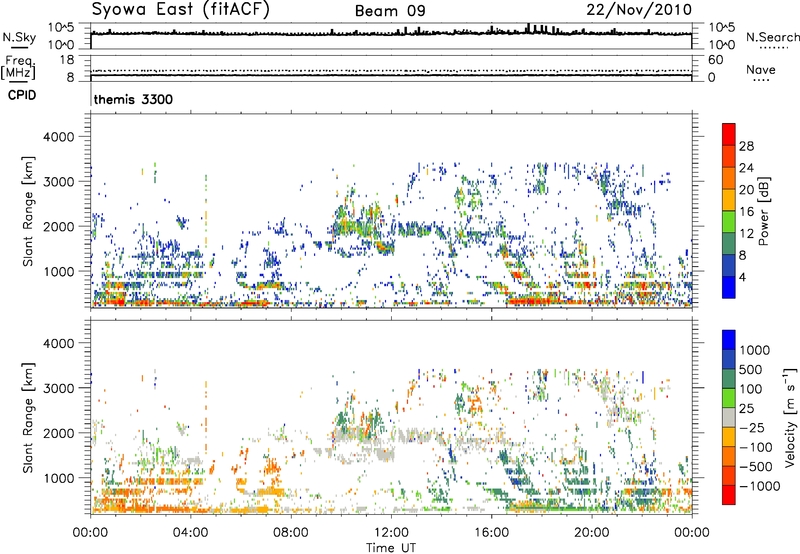800x554 pixels.
Task: Select the "20" power colorbar label
Action: click(x=746, y=190)
